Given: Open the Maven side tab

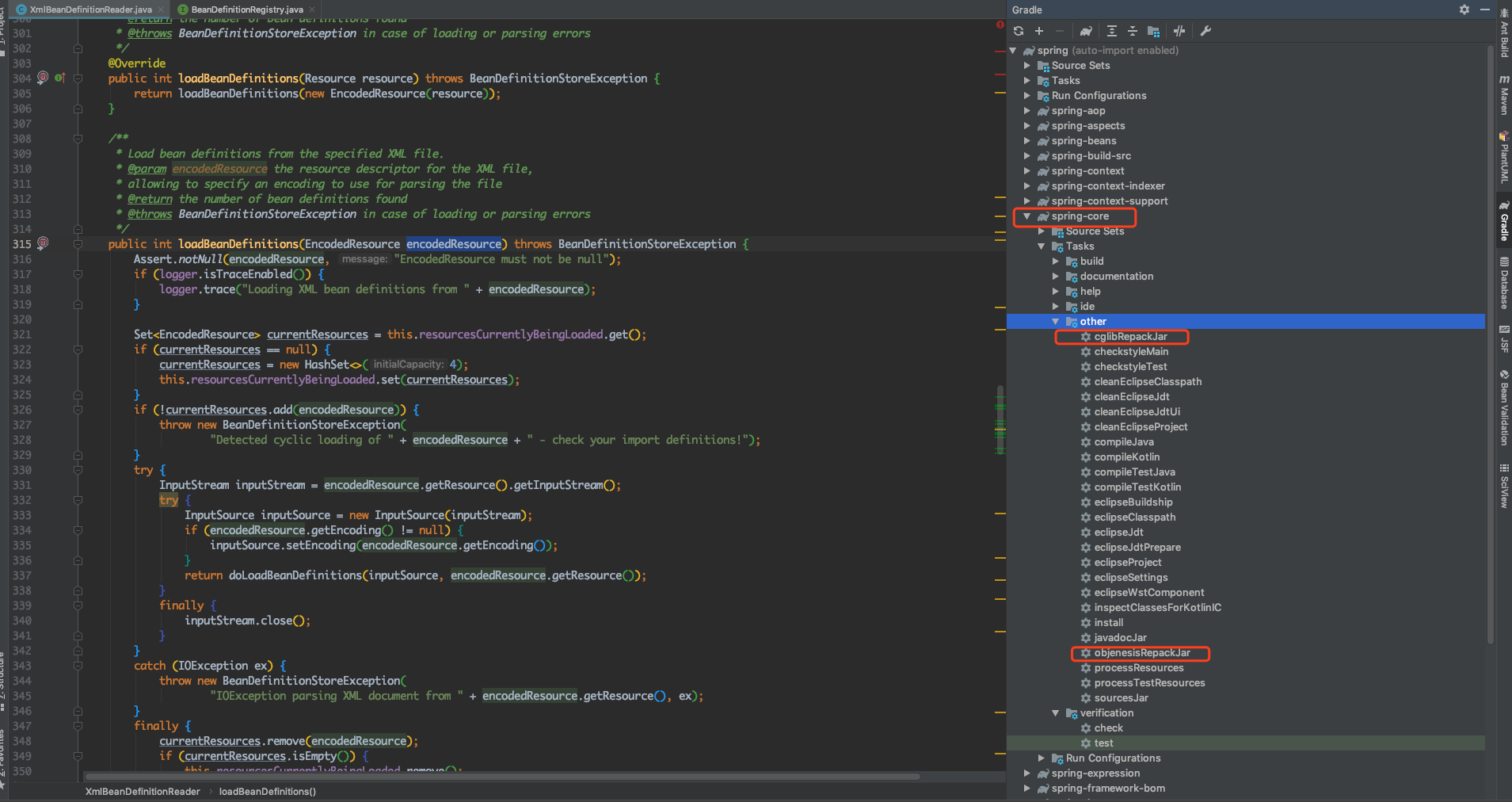Looking at the screenshot, I should click(x=1504, y=95).
